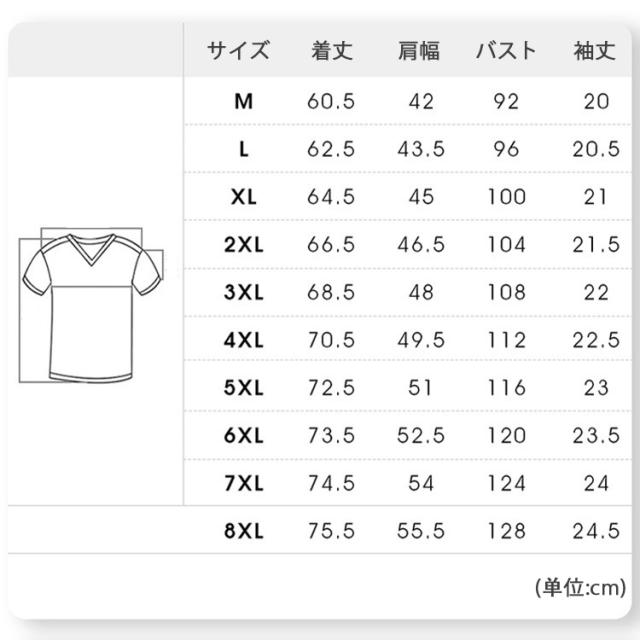Image resolution: width=640 pixels, height=640 pixels.
Task: Select the M size row label
Action: click(243, 101)
